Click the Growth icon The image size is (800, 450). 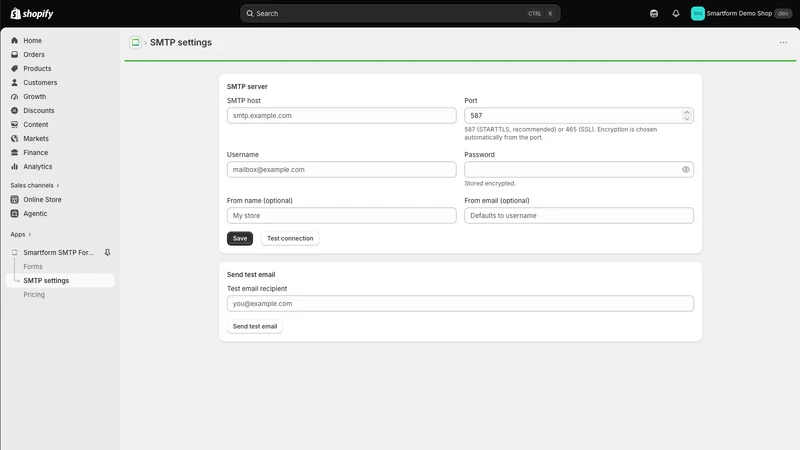(x=14, y=96)
